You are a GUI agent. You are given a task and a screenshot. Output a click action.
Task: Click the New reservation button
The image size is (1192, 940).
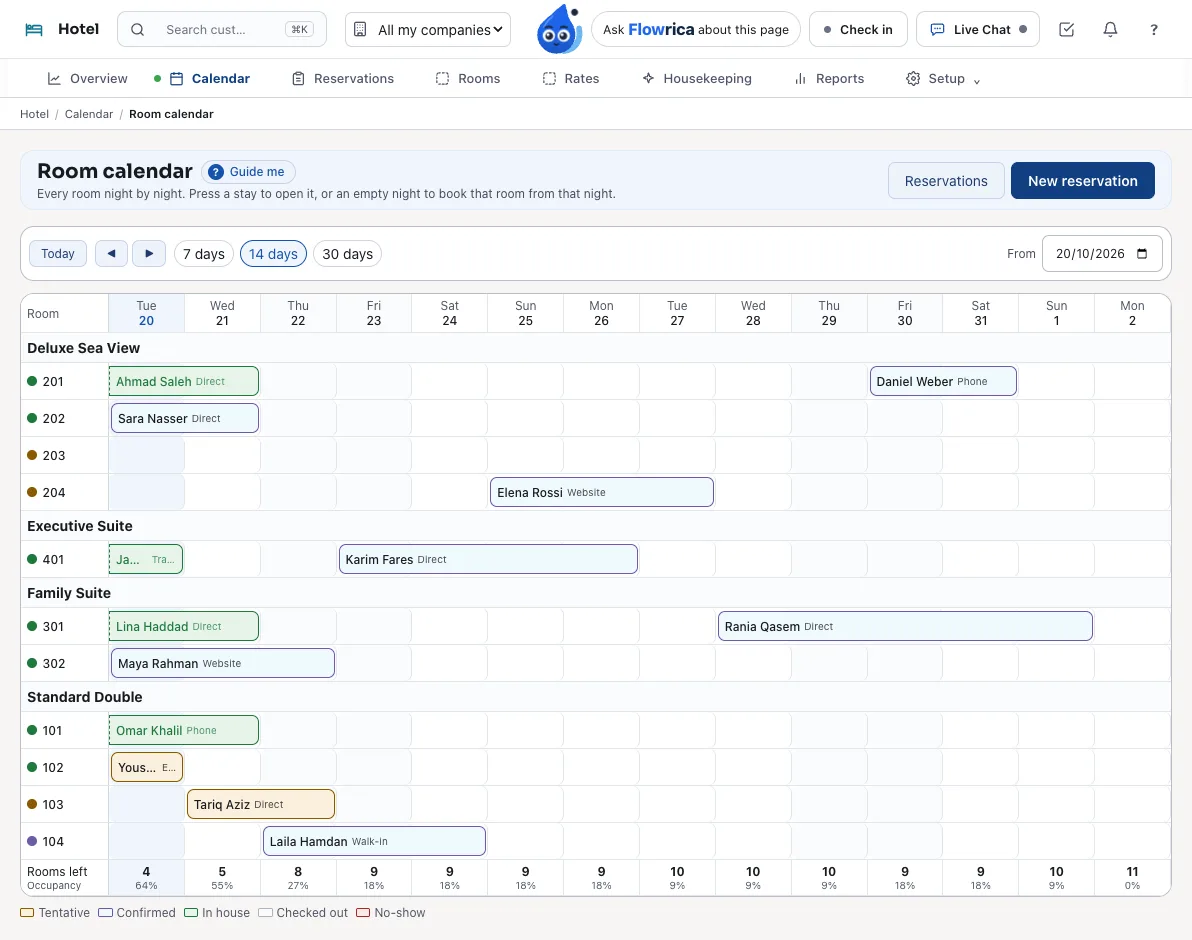pos(1083,181)
